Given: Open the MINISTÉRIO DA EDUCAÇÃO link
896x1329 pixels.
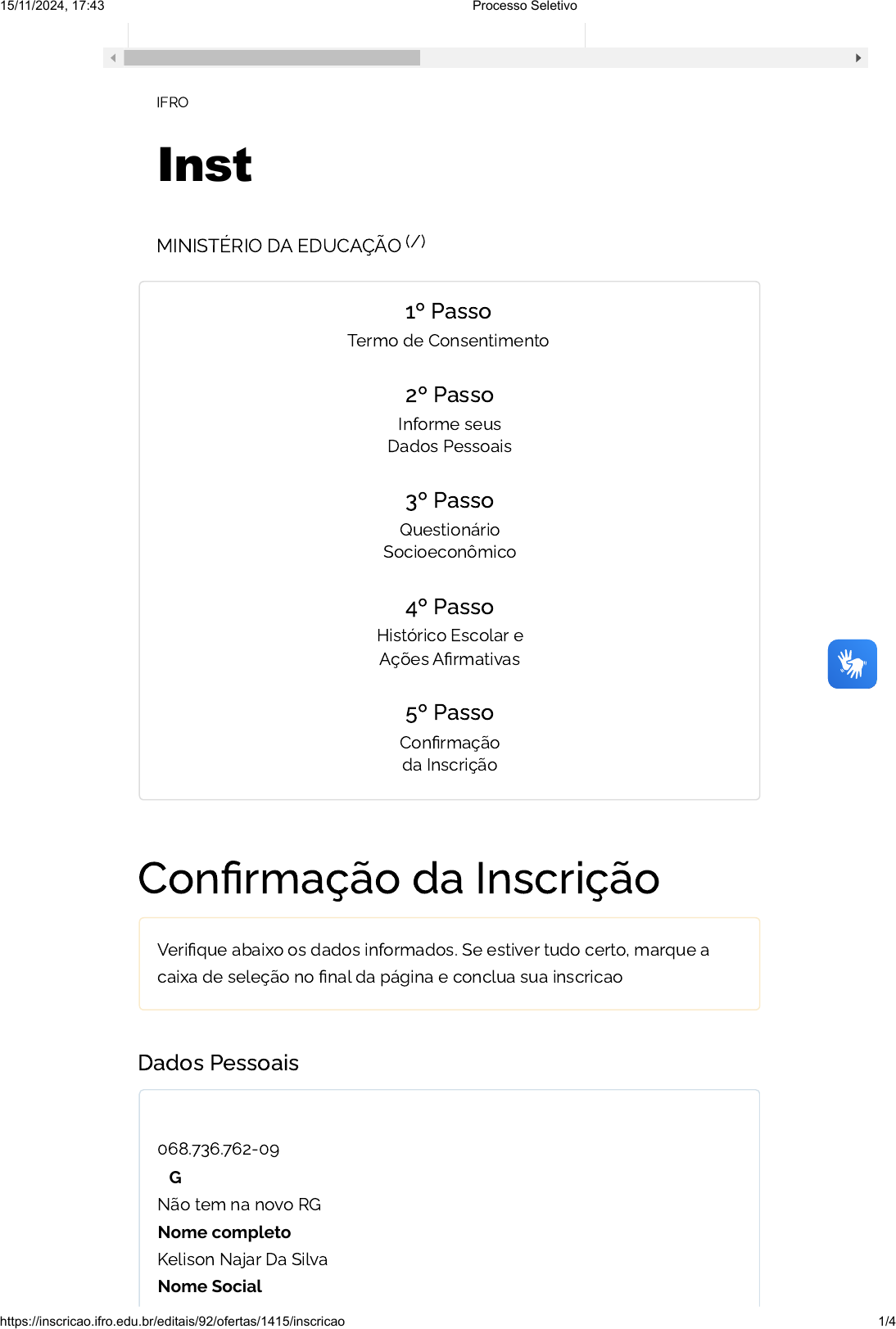Looking at the screenshot, I should pyautogui.click(x=278, y=246).
